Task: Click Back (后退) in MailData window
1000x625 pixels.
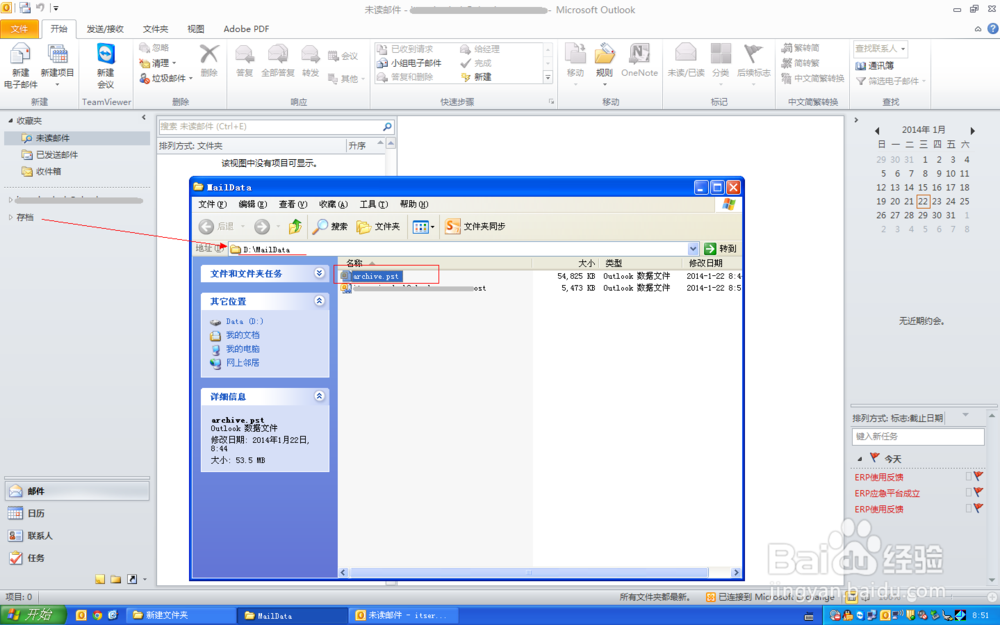Action: point(217,226)
